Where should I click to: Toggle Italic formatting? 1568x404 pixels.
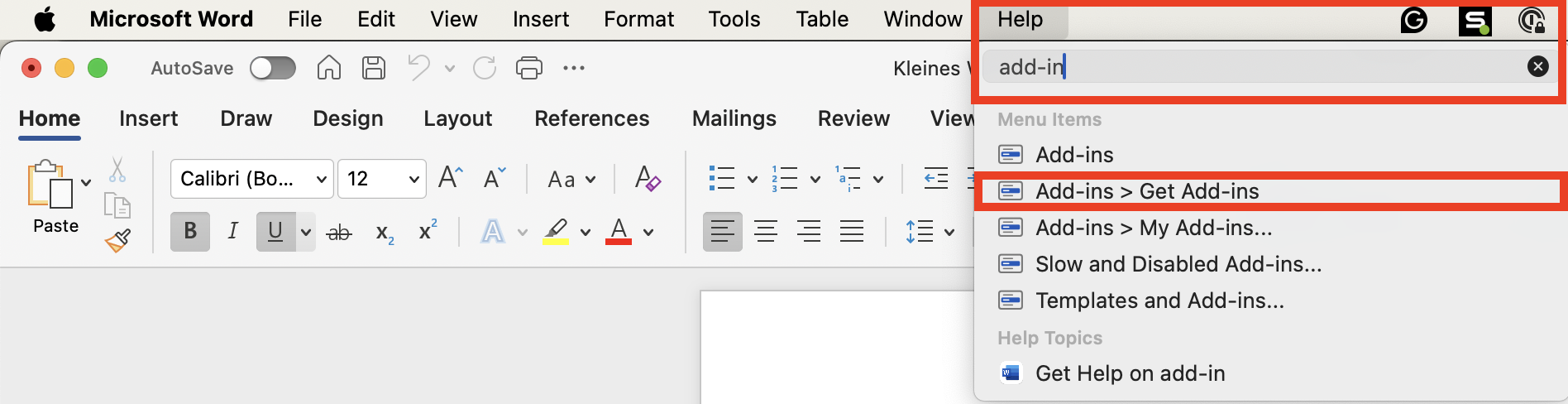point(233,232)
